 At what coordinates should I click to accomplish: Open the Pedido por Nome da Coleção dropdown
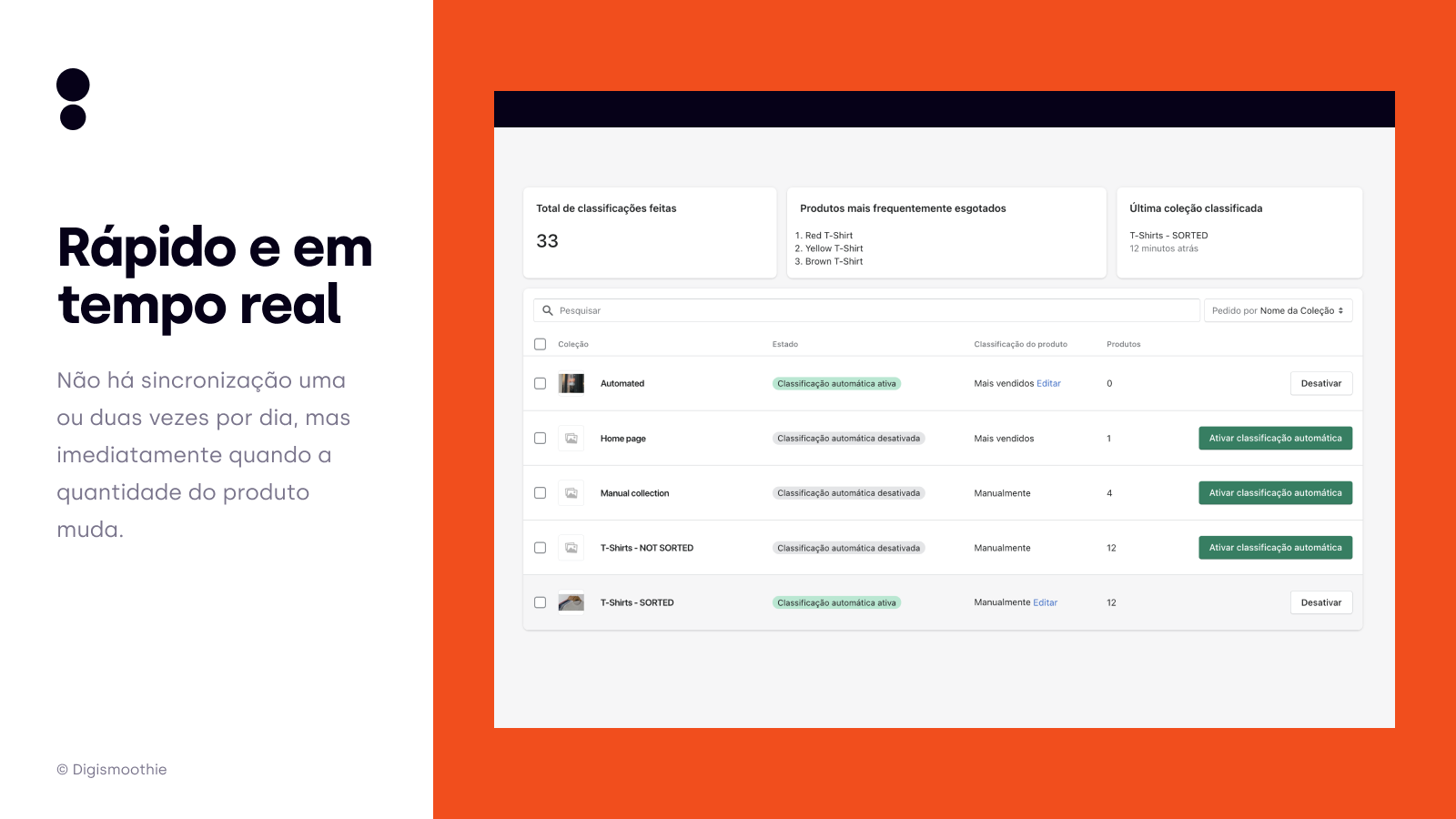point(1278,310)
